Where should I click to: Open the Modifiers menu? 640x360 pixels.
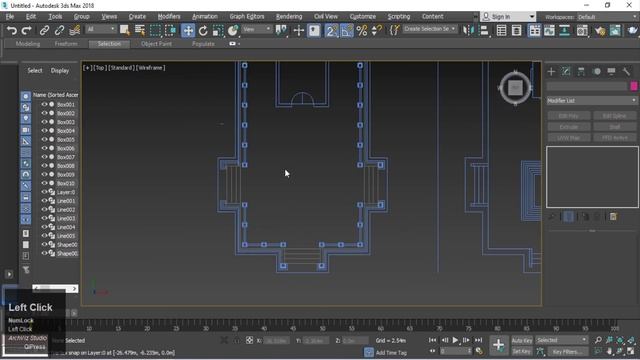169,16
